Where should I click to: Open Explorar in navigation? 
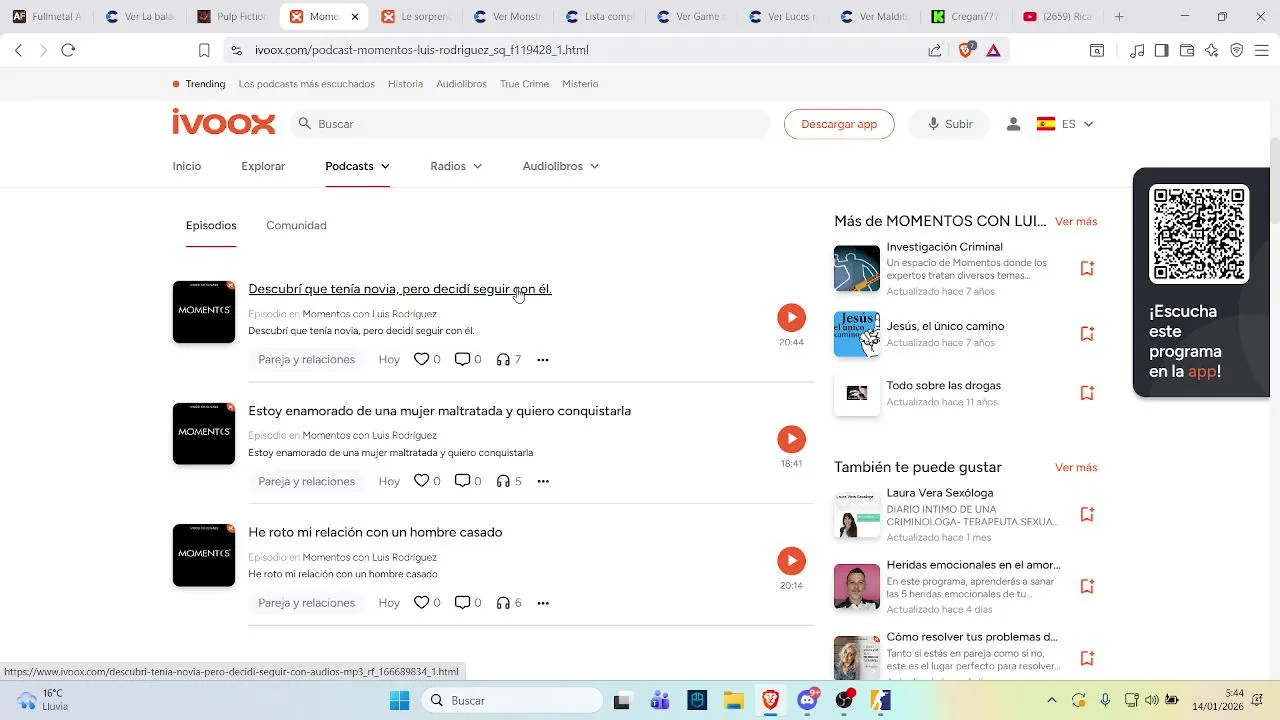(263, 166)
